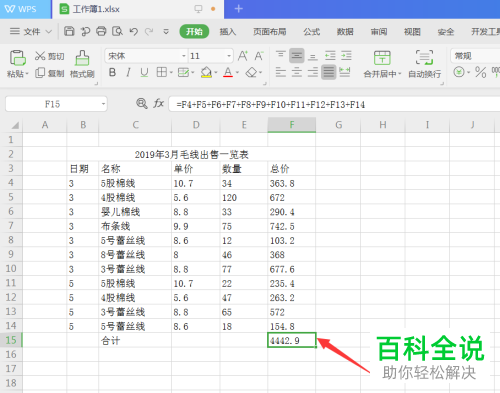Align text to top of cell
500x393 pixels.
[281, 55]
